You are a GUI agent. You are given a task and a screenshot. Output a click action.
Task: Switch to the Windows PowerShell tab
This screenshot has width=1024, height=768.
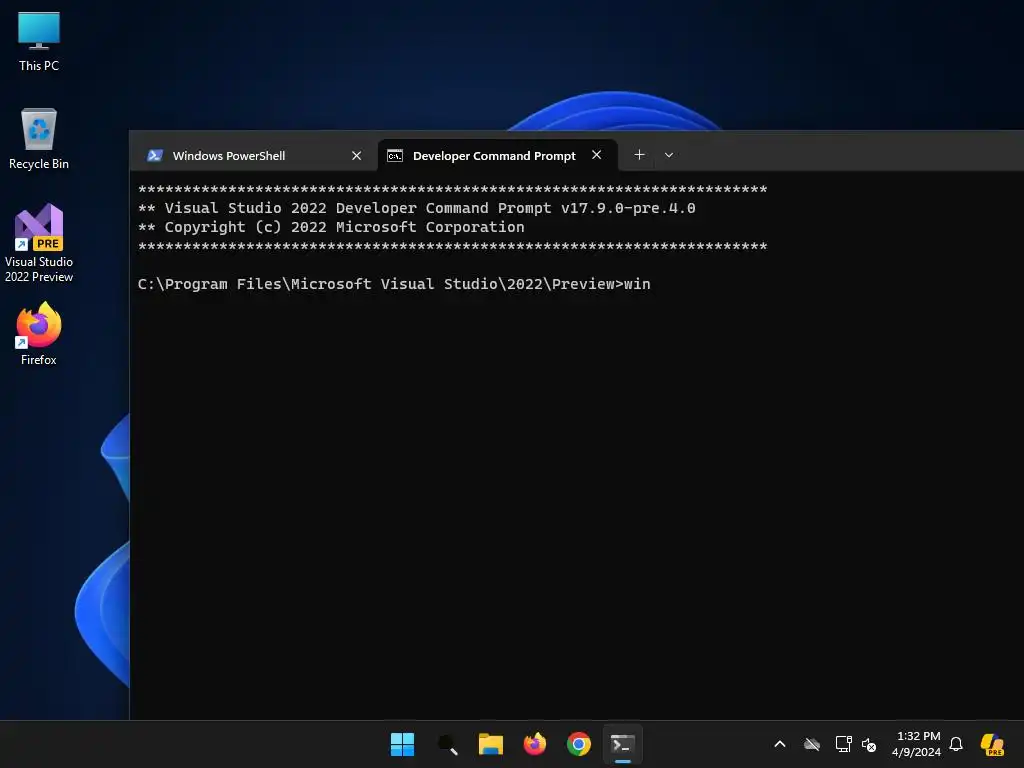point(253,155)
